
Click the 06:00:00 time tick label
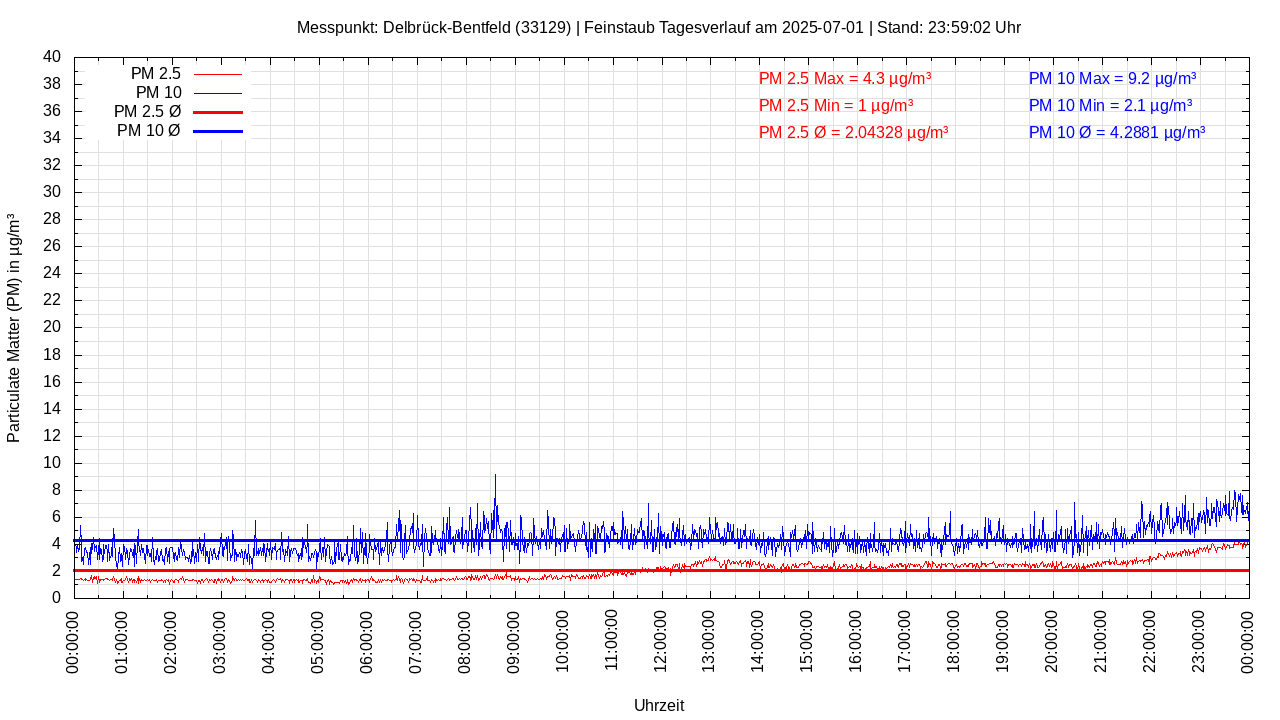click(367, 640)
